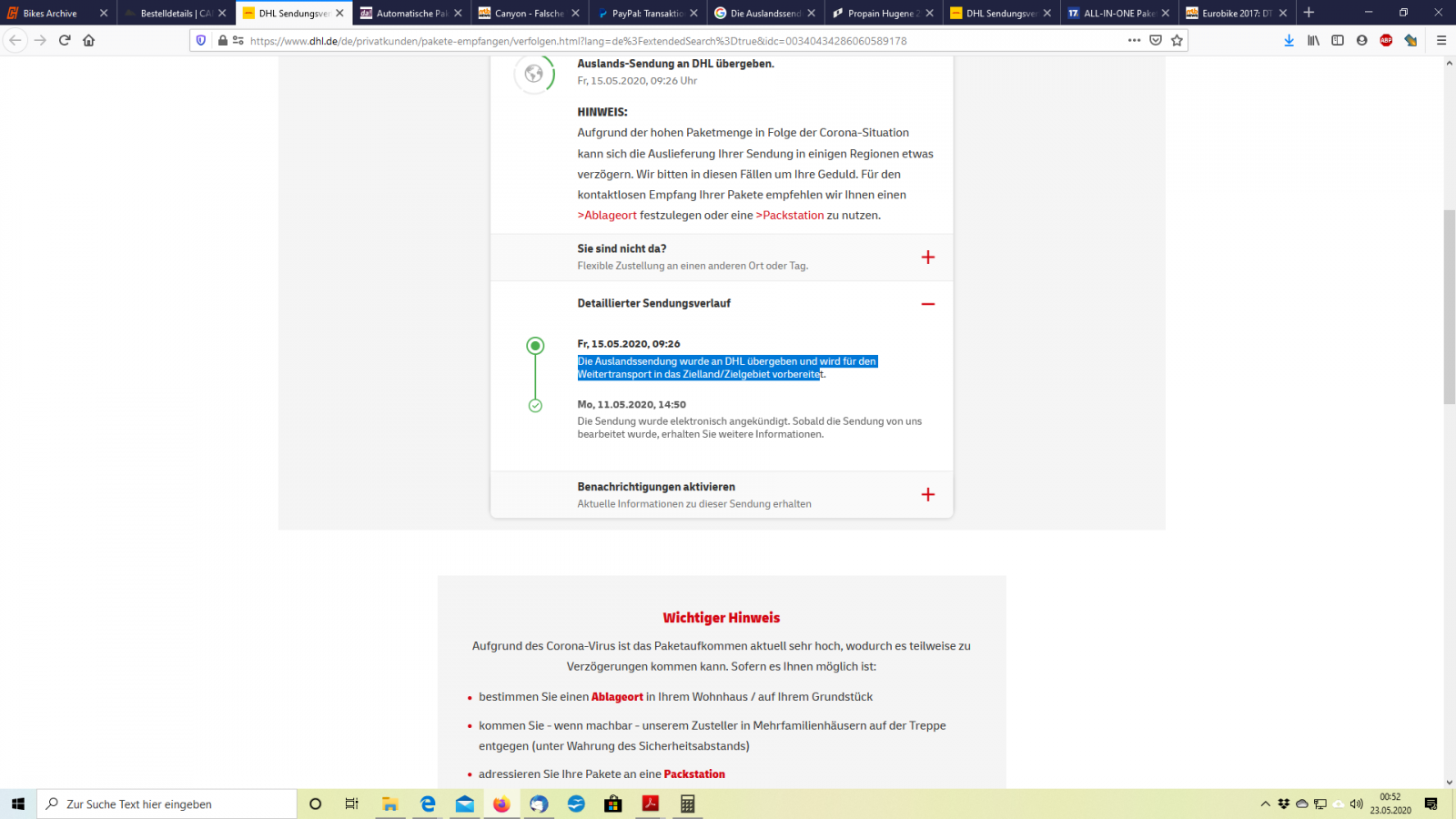1456x819 pixels.
Task: Follow the bold Packstation link
Action: (x=694, y=774)
